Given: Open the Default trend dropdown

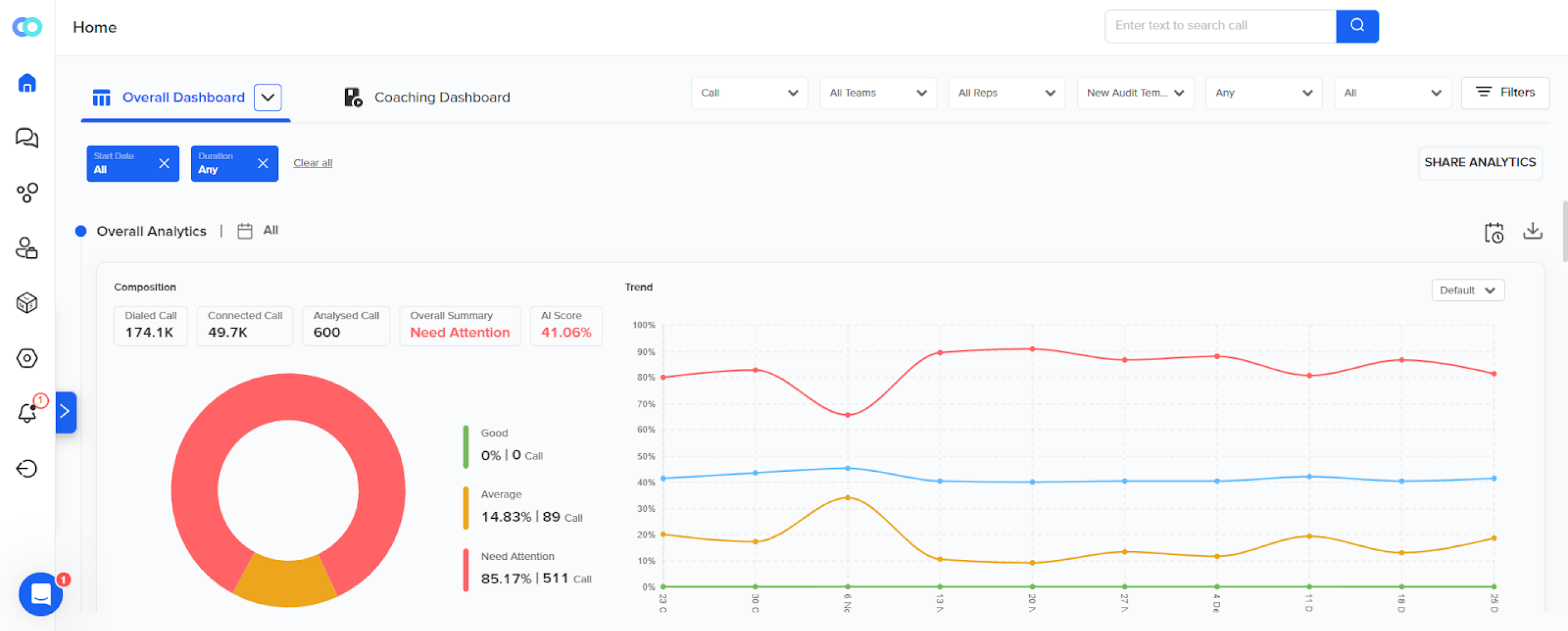Looking at the screenshot, I should click(1468, 290).
